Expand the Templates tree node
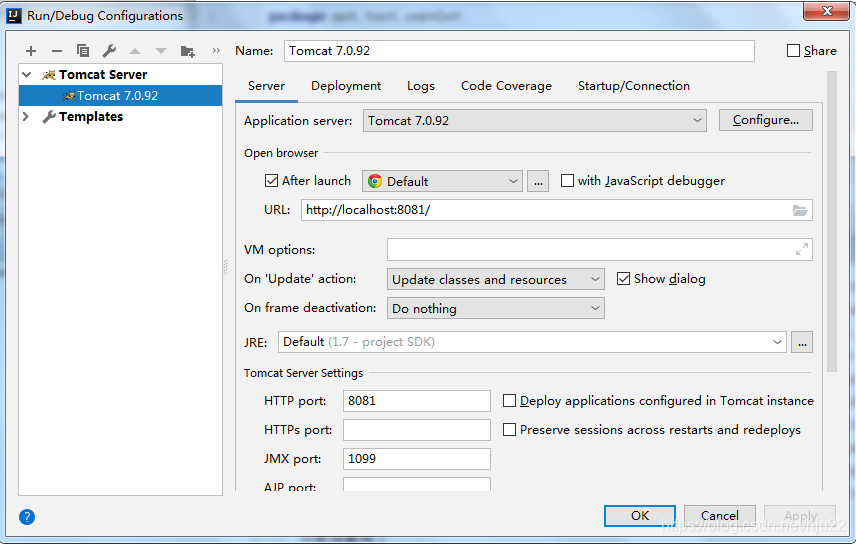This screenshot has width=856, height=544. 26,116
